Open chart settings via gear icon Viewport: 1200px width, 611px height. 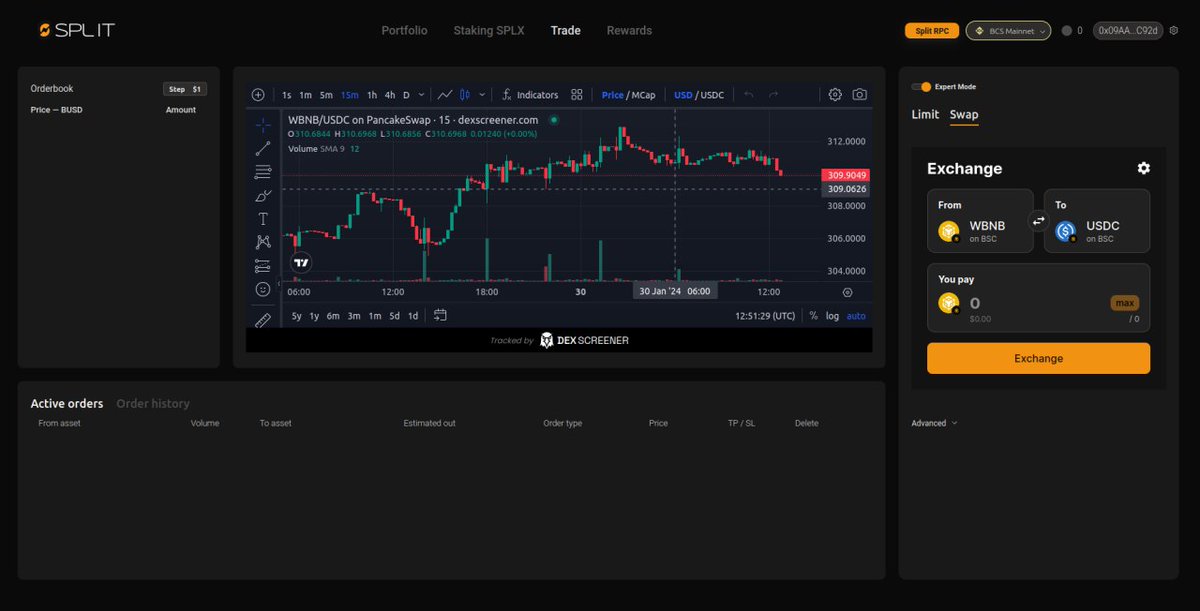(835, 95)
